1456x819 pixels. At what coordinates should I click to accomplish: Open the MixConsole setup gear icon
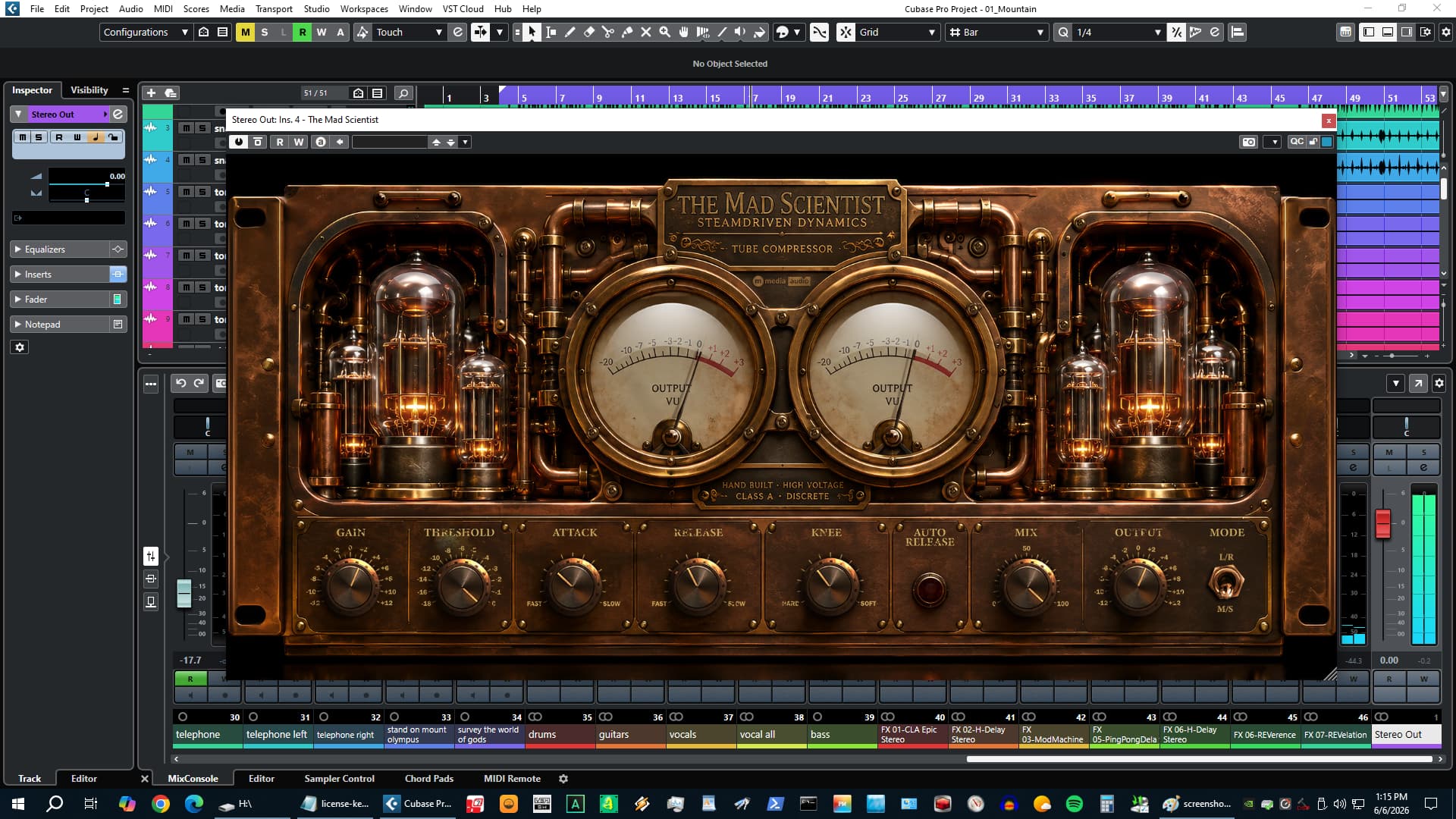point(1439,383)
